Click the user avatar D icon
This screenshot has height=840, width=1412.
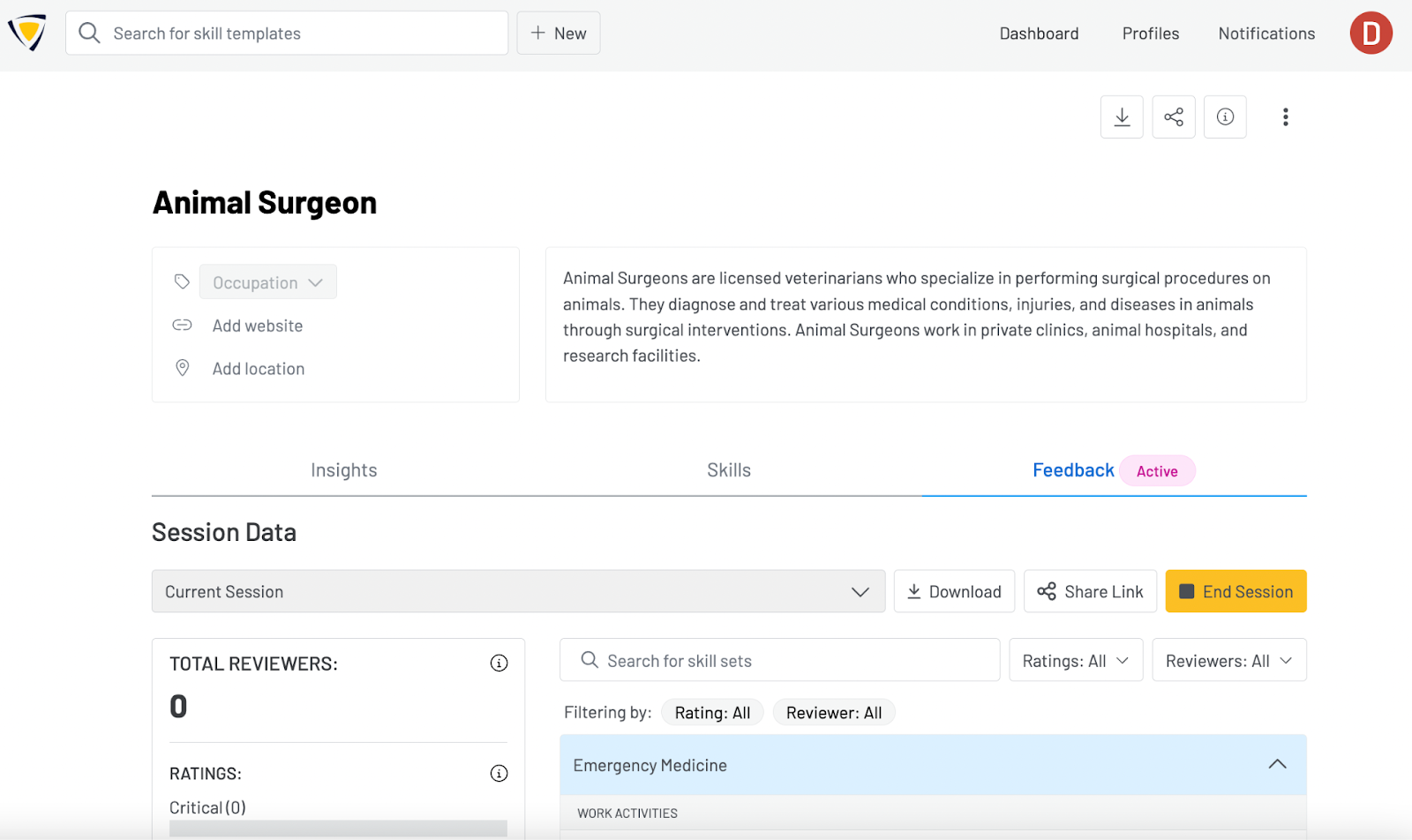tap(1371, 34)
